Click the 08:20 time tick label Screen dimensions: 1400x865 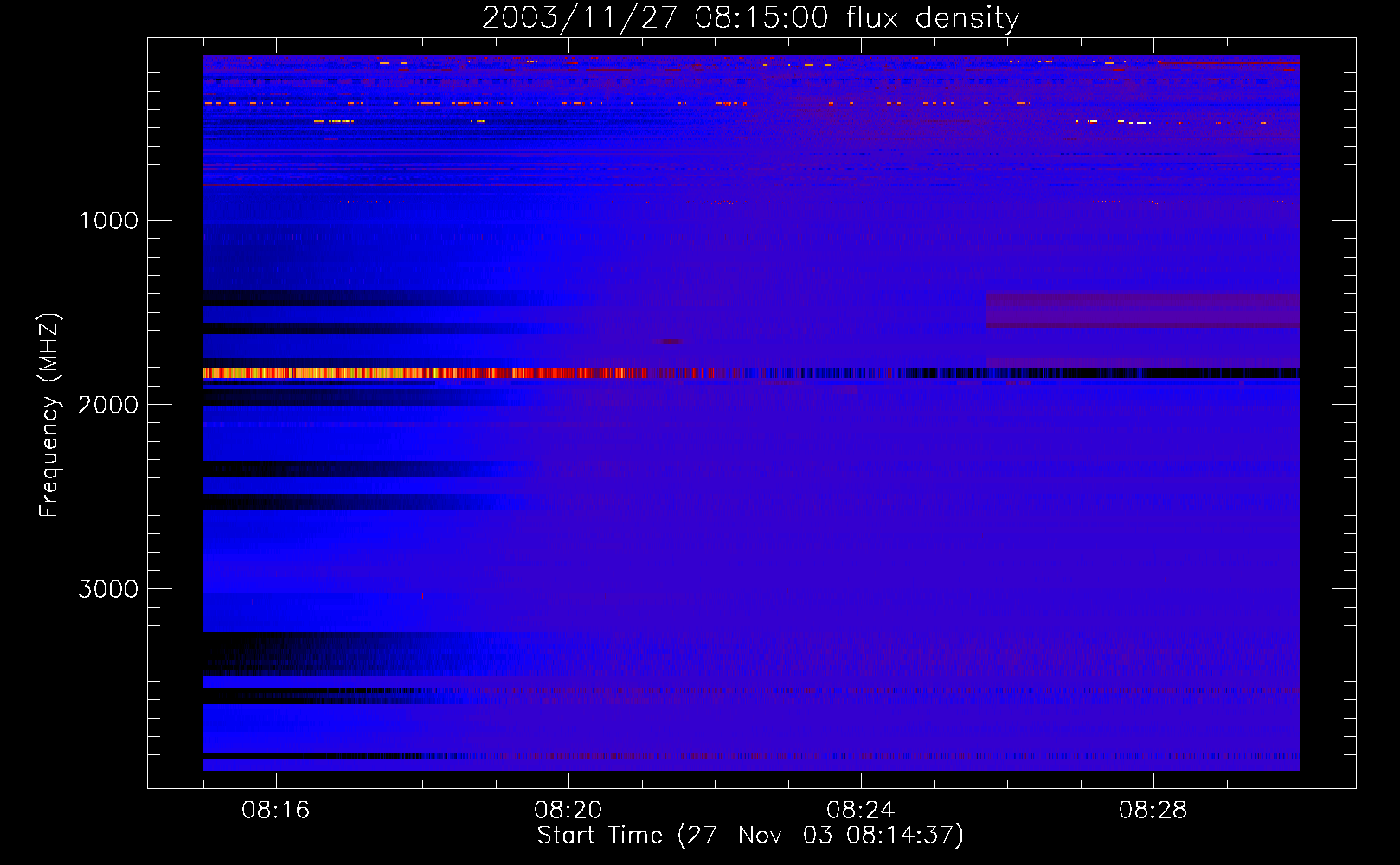(x=568, y=811)
